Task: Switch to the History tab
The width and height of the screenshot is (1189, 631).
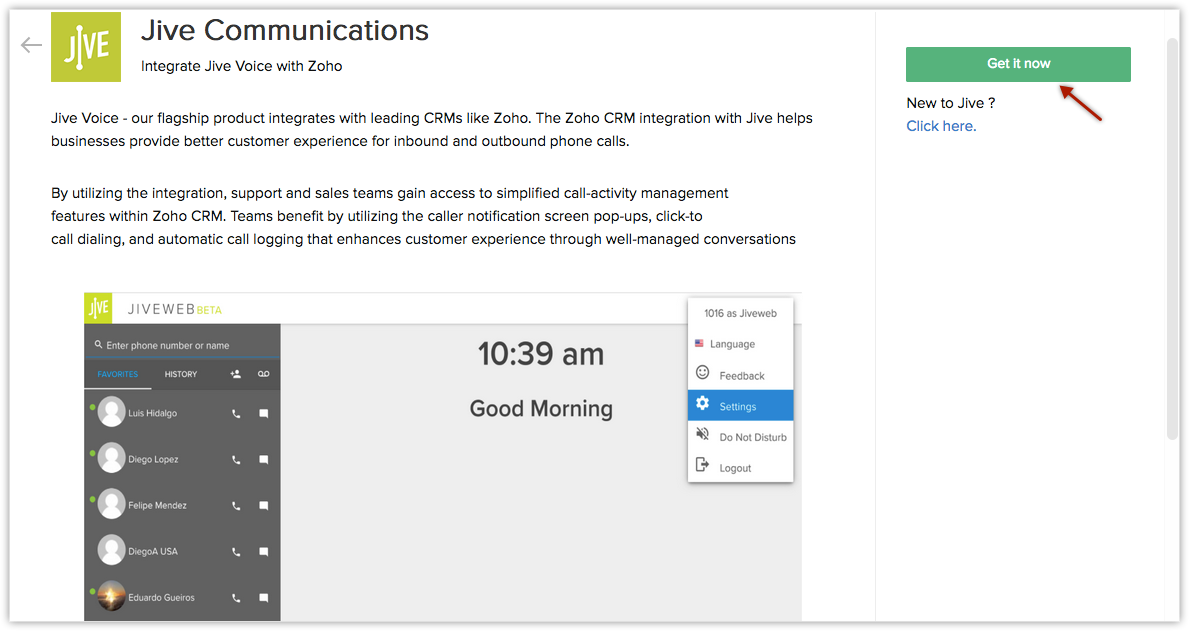Action: point(180,374)
